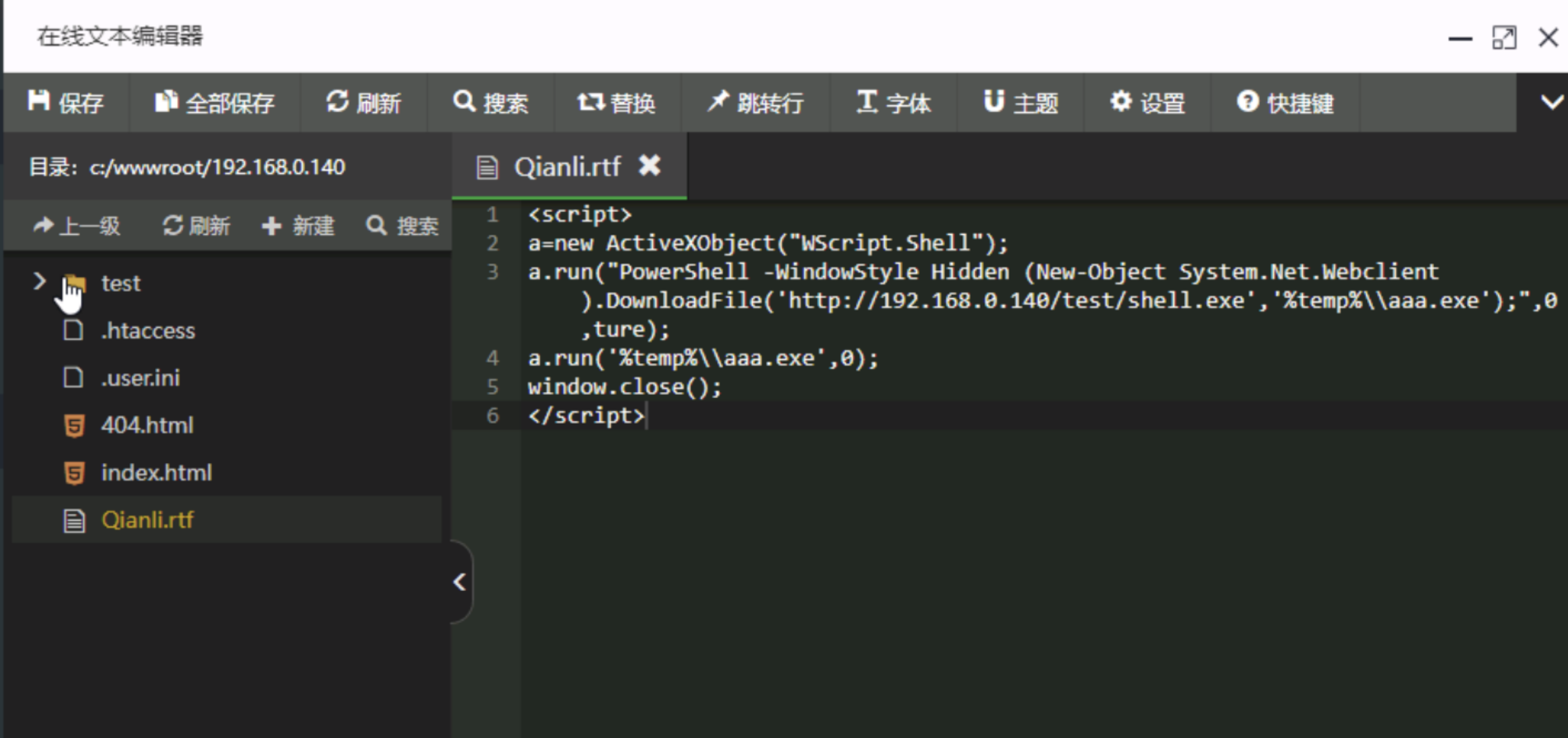1568x738 pixels.
Task: Switch to the Qianli.rtf editor tab
Action: tap(567, 167)
